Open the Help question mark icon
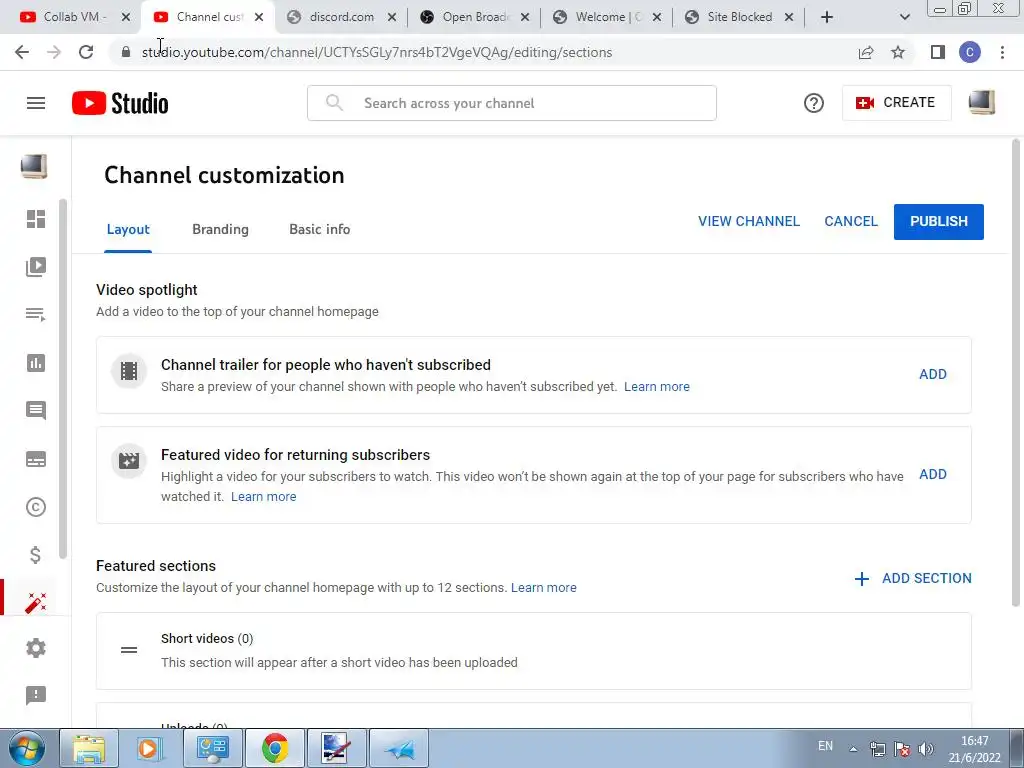The width and height of the screenshot is (1024, 768). 814,103
